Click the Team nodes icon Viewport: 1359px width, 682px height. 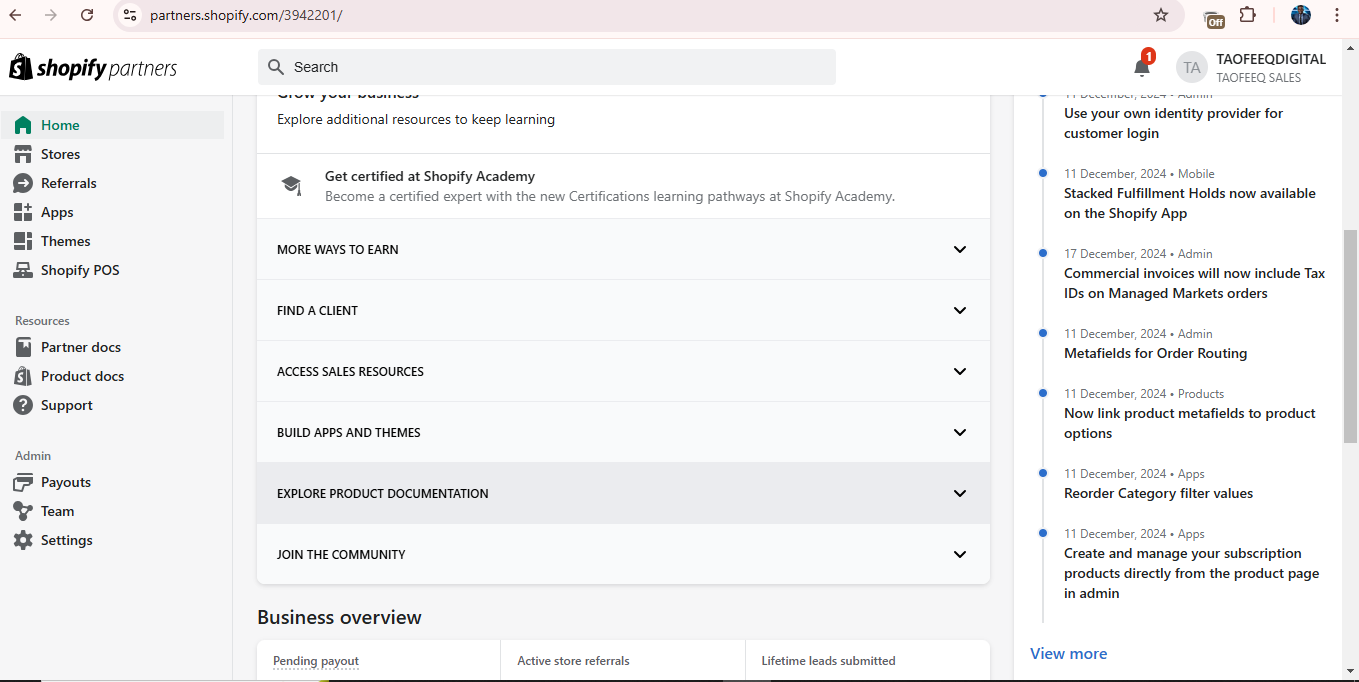point(23,511)
